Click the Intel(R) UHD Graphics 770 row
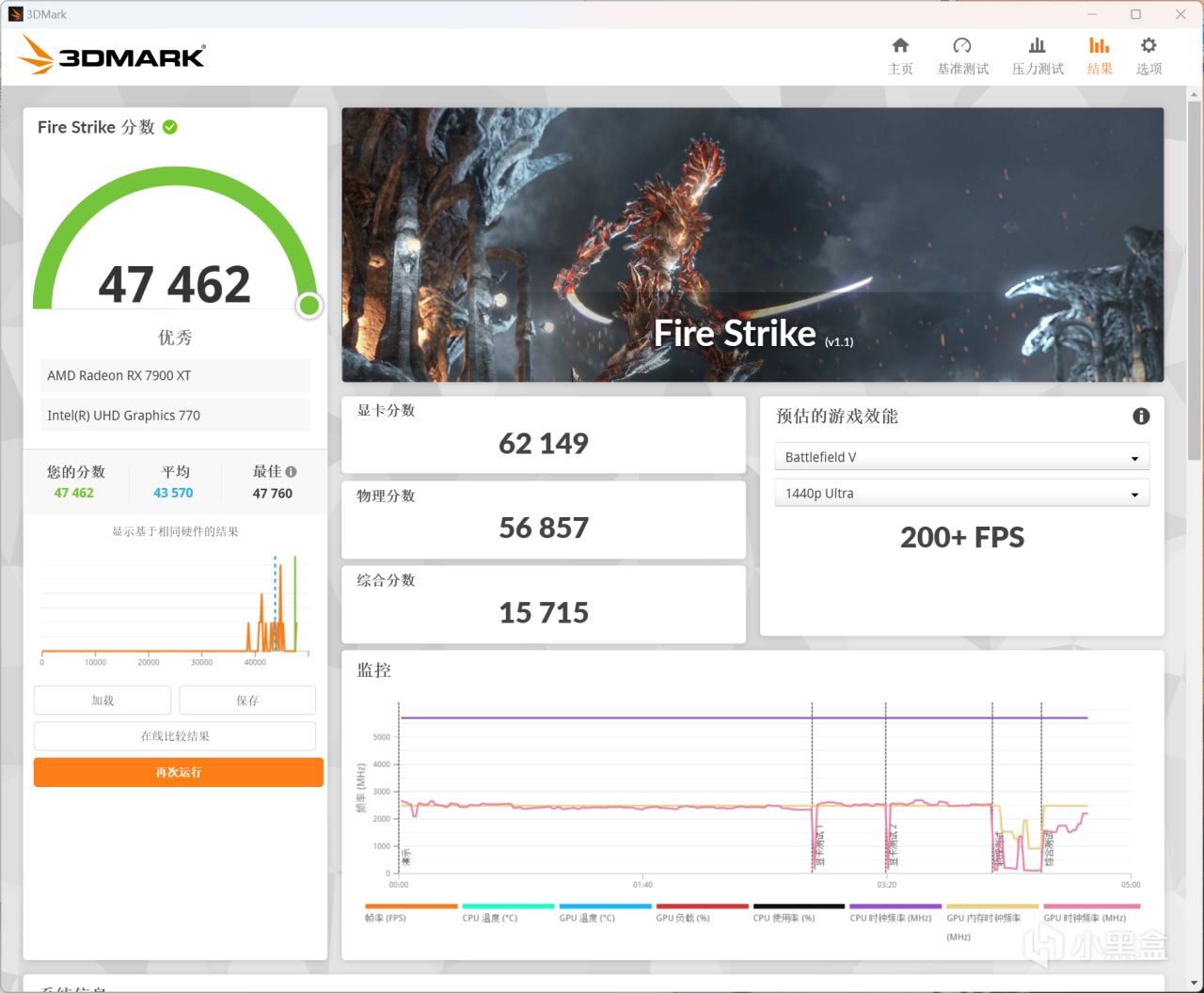Image resolution: width=1204 pixels, height=993 pixels. 175,415
